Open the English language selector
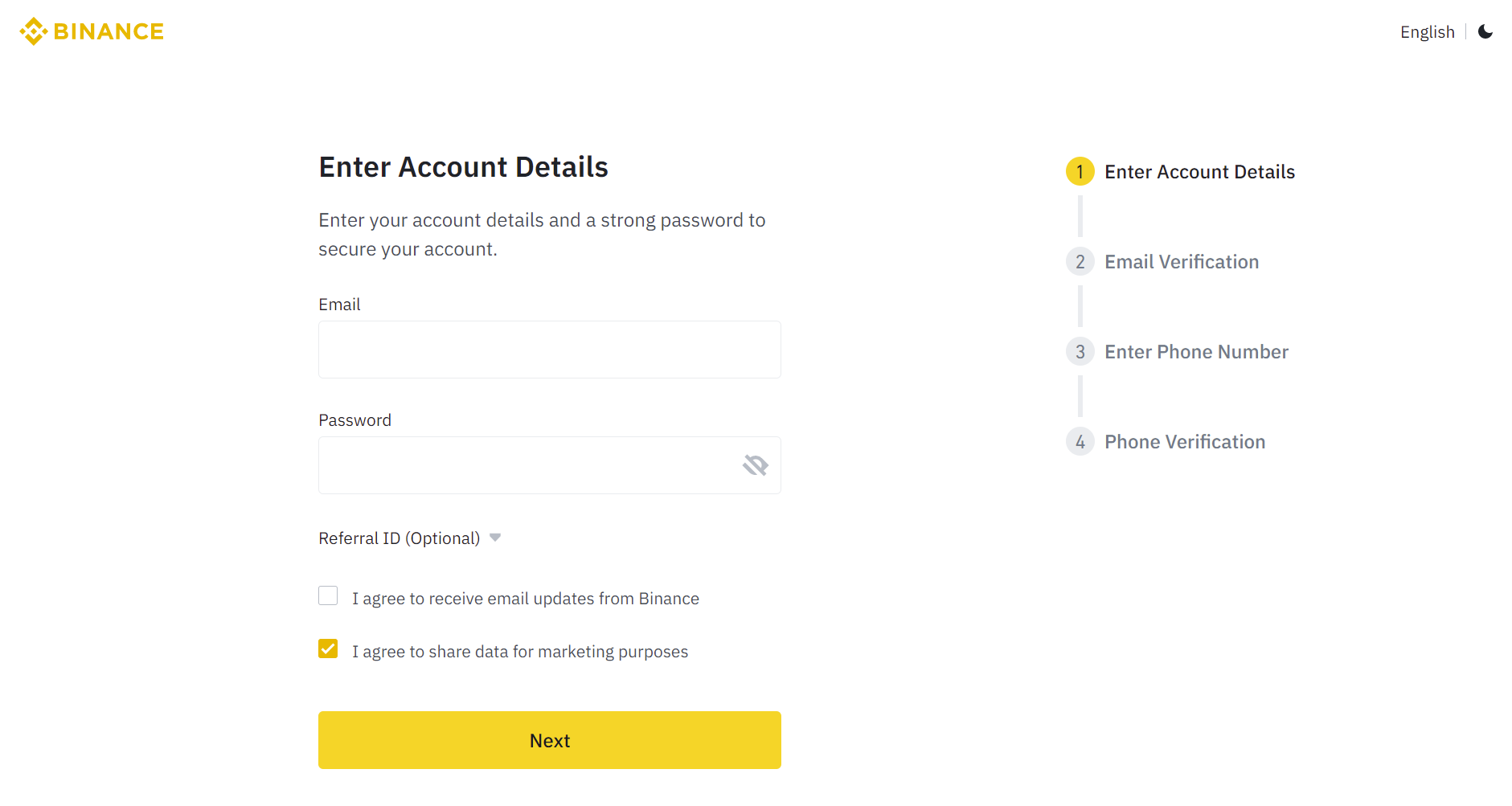This screenshot has width=1512, height=806. 1427,32
